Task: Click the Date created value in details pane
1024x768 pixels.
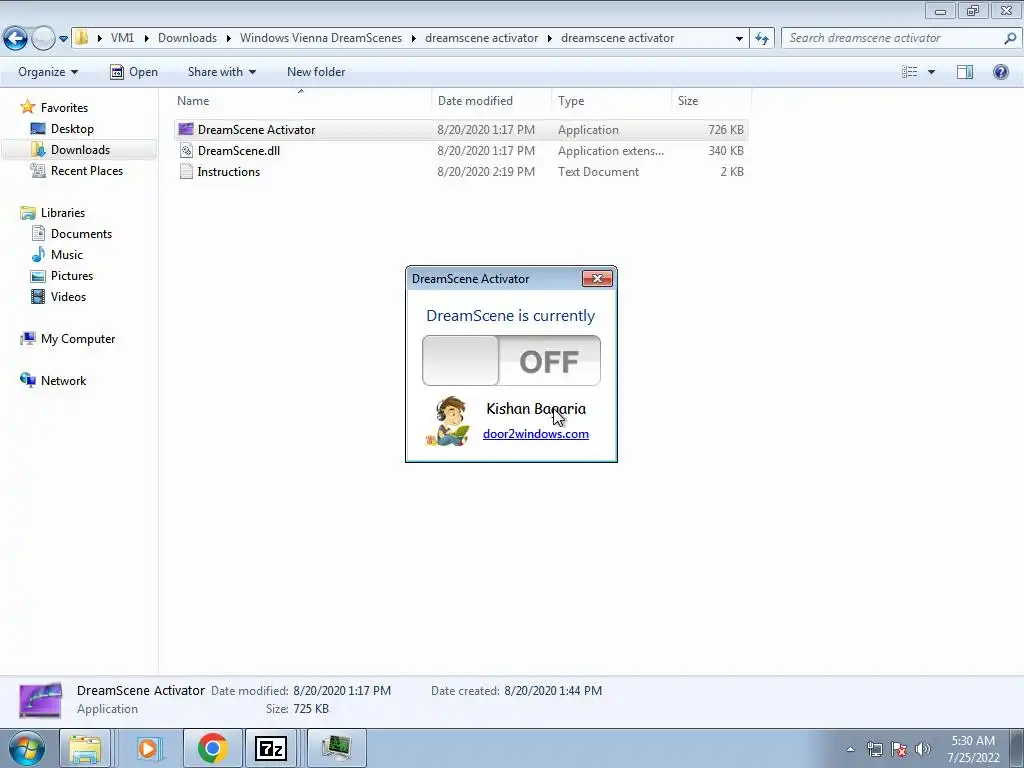Action: click(x=553, y=691)
